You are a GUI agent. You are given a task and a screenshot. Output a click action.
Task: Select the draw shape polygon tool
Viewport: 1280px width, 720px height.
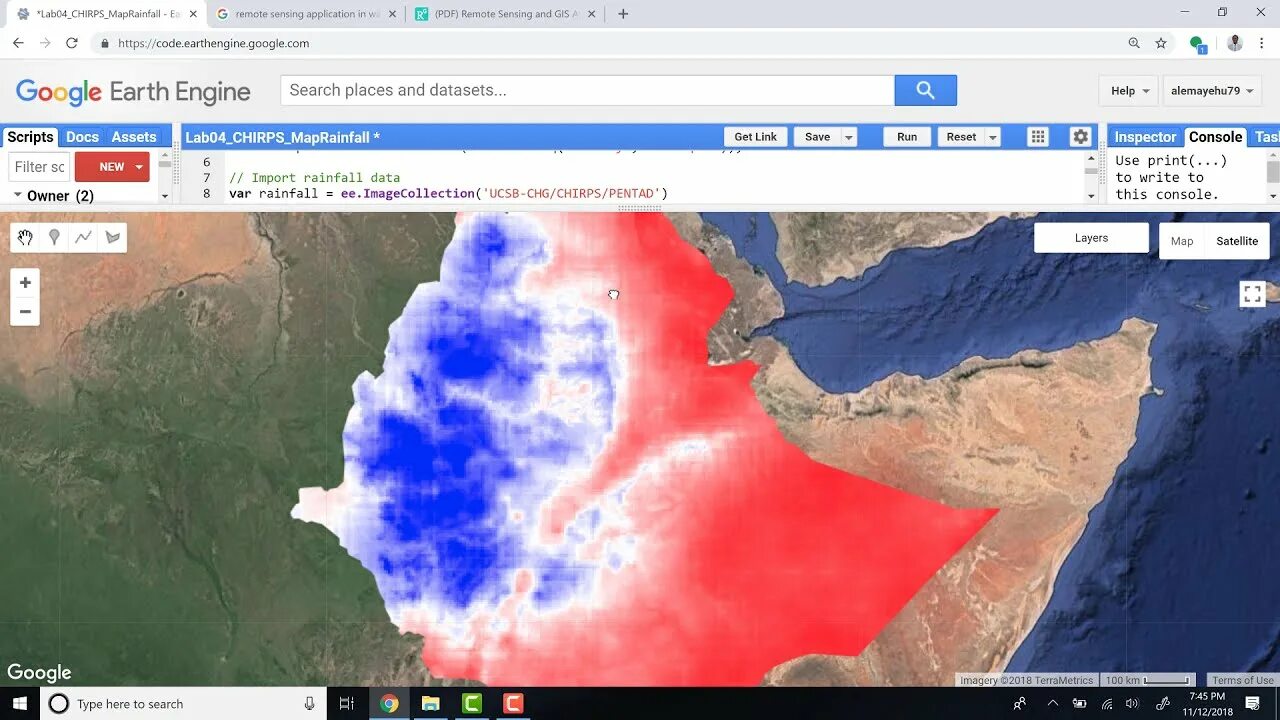(112, 237)
